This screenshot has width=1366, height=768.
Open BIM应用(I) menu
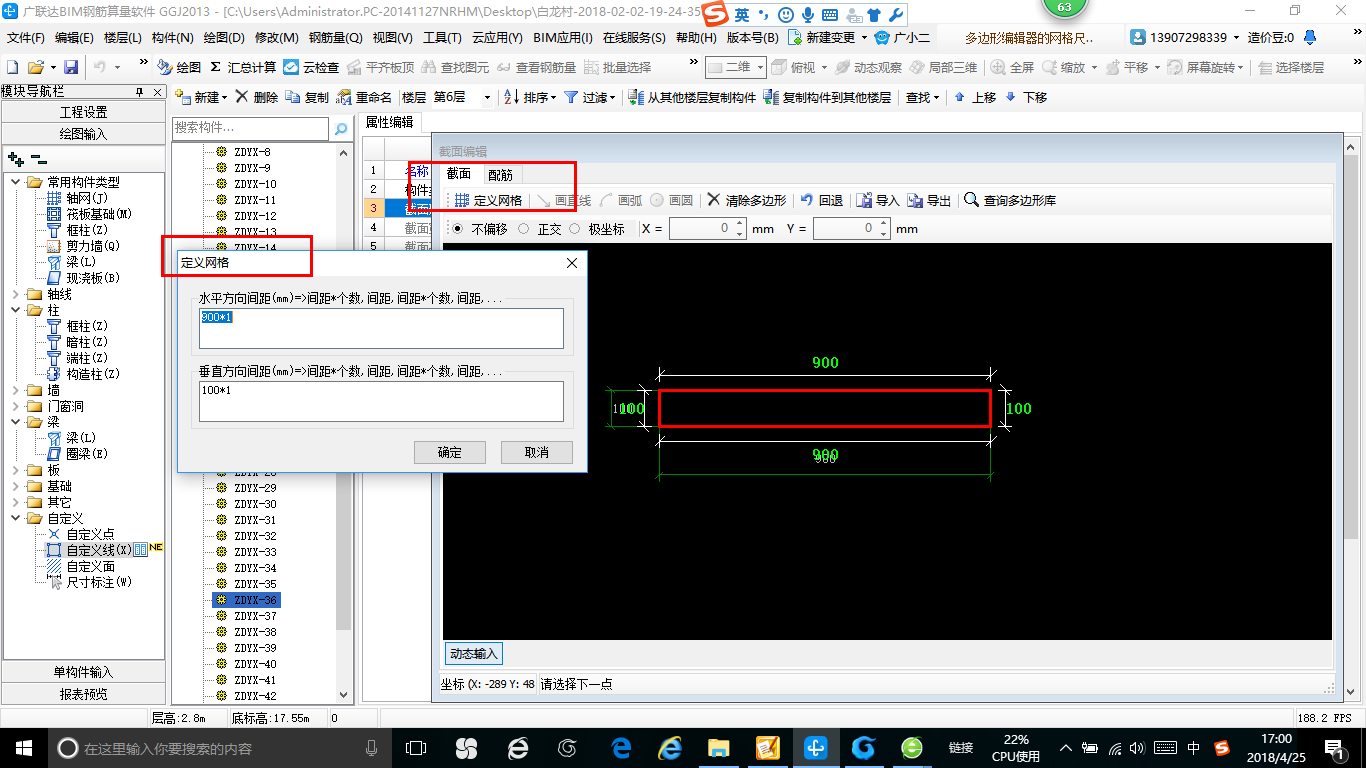click(563, 38)
